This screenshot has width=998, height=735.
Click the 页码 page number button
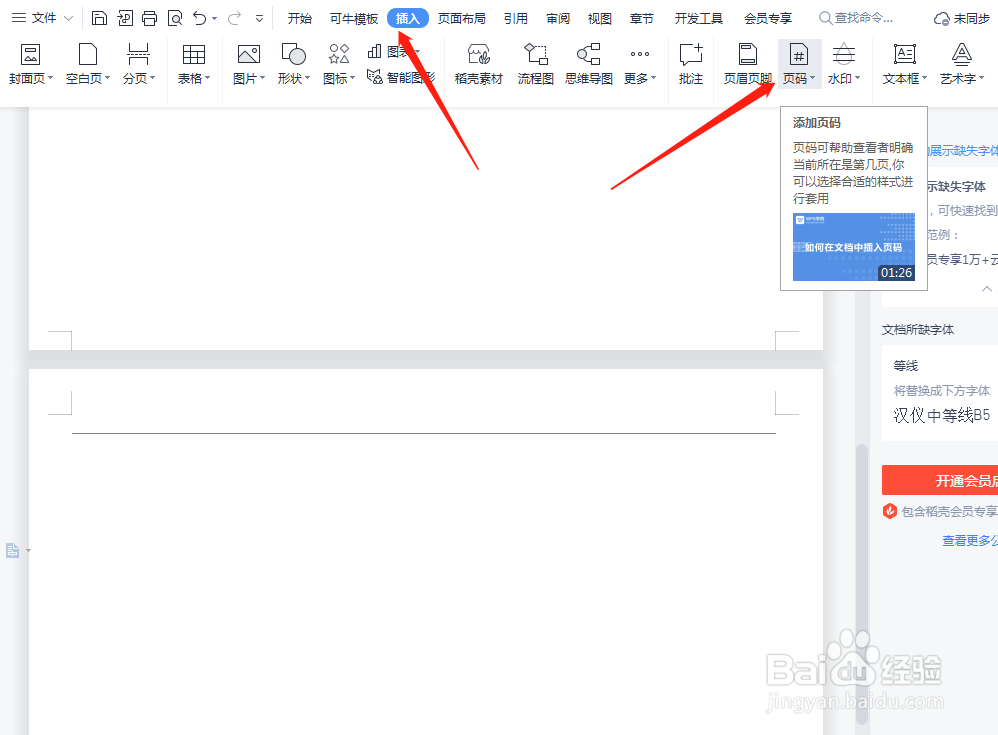(x=799, y=64)
